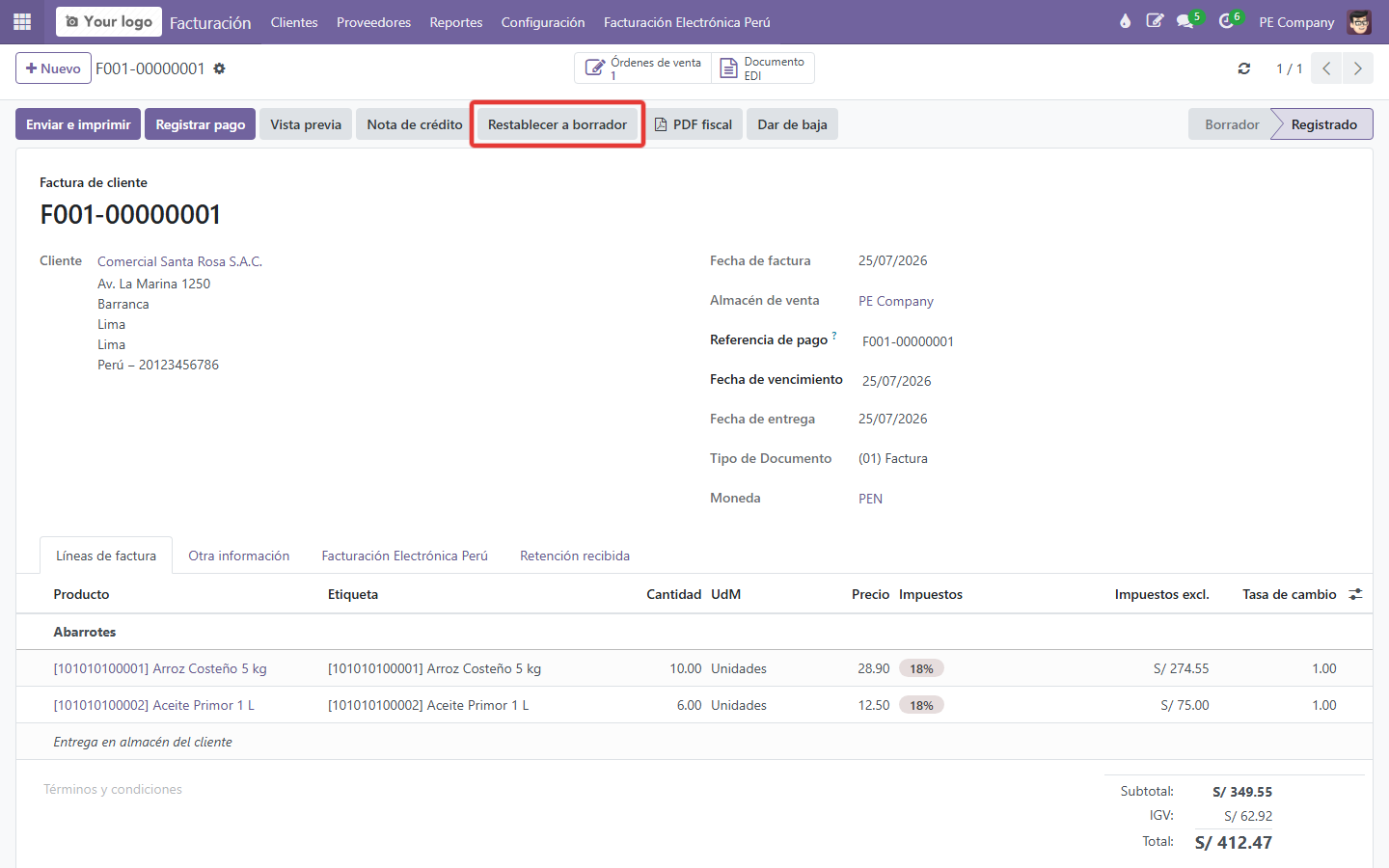This screenshot has width=1389, height=868.
Task: Click the droplet icon in top bar
Action: (x=1125, y=21)
